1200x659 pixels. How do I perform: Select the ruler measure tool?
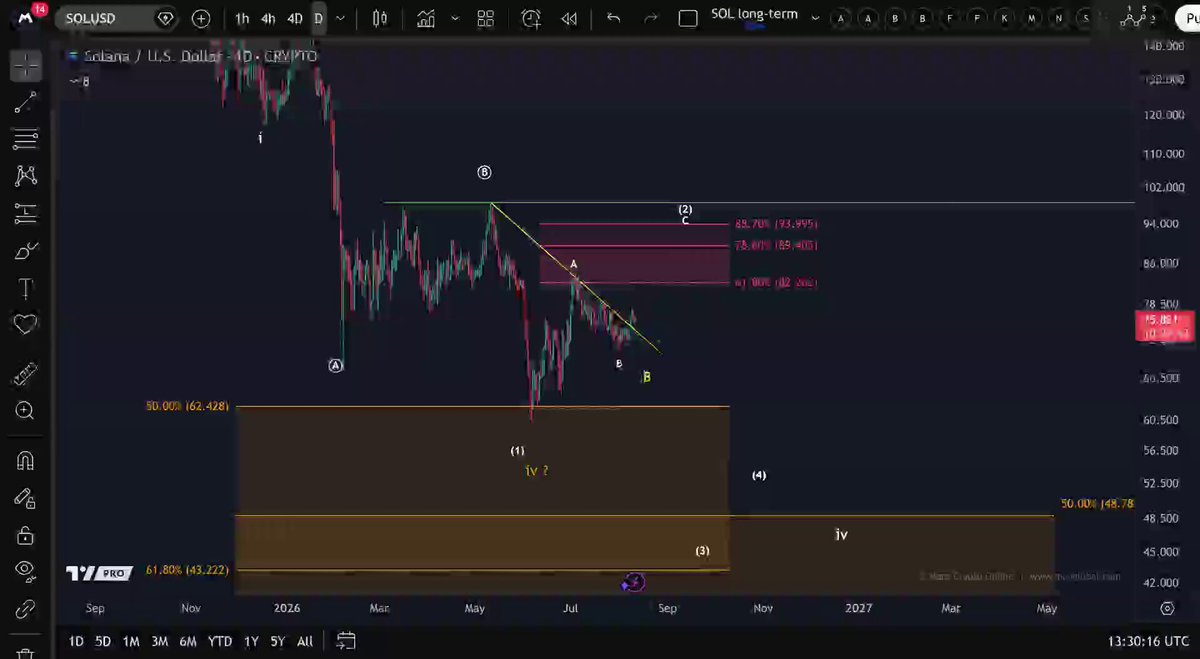[26, 373]
